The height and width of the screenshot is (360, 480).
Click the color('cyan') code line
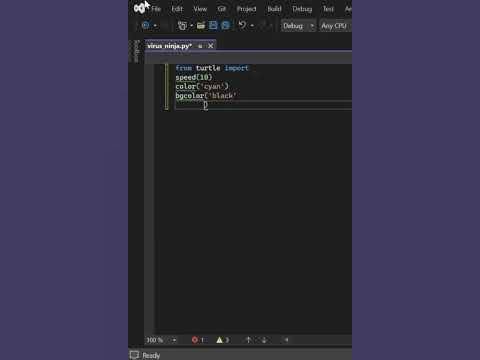click(x=202, y=86)
